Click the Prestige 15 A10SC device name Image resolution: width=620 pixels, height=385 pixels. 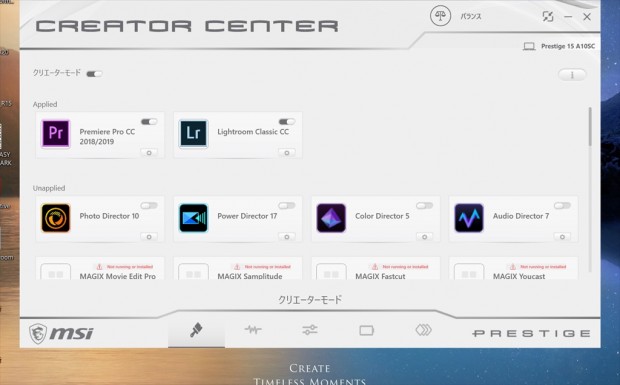[568, 46]
